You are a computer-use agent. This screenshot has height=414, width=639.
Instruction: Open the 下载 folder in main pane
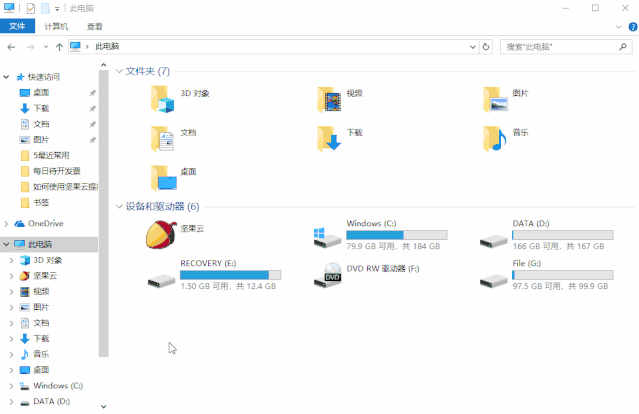point(329,139)
